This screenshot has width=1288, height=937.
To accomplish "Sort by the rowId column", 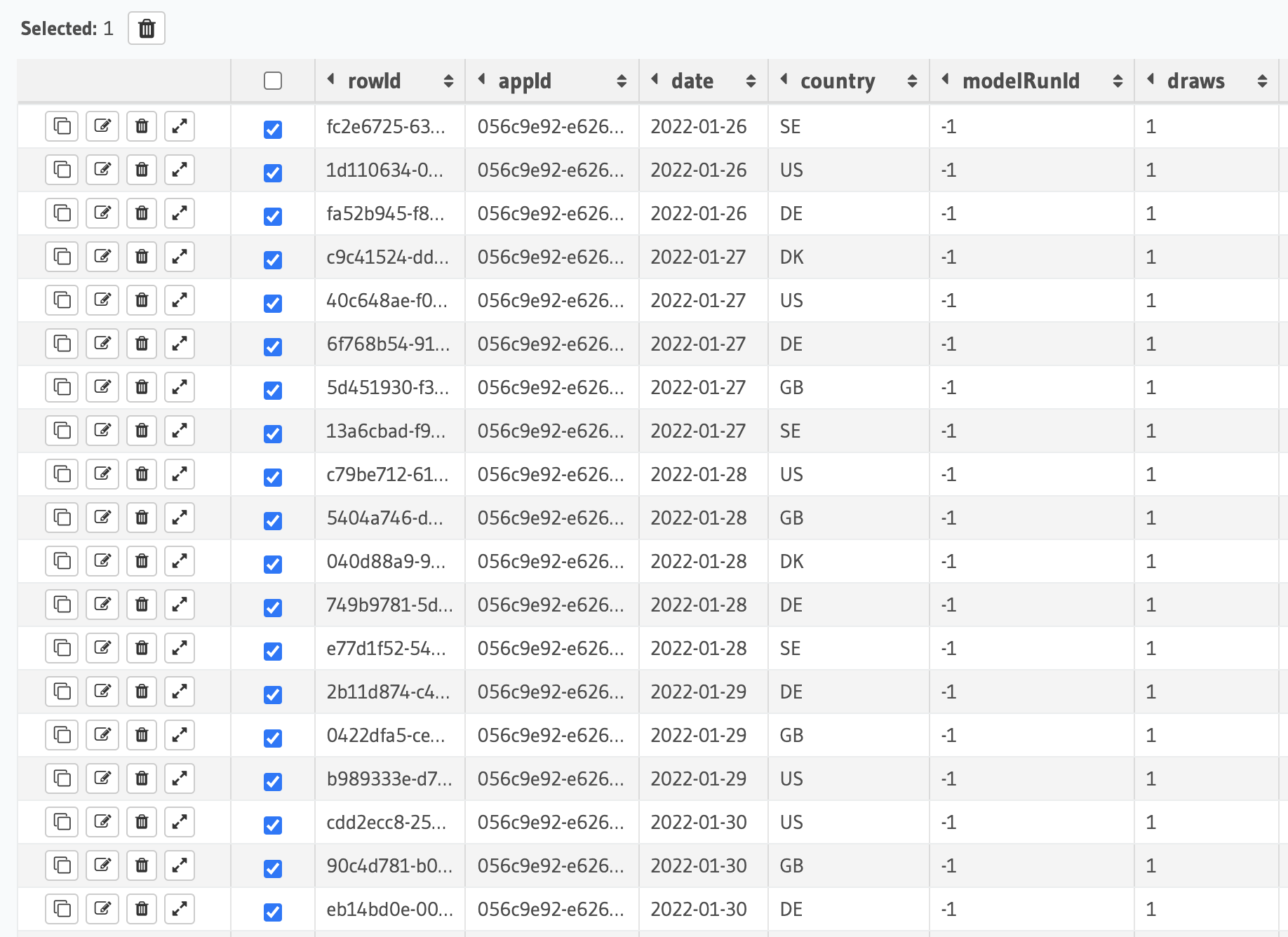I will [x=448, y=81].
